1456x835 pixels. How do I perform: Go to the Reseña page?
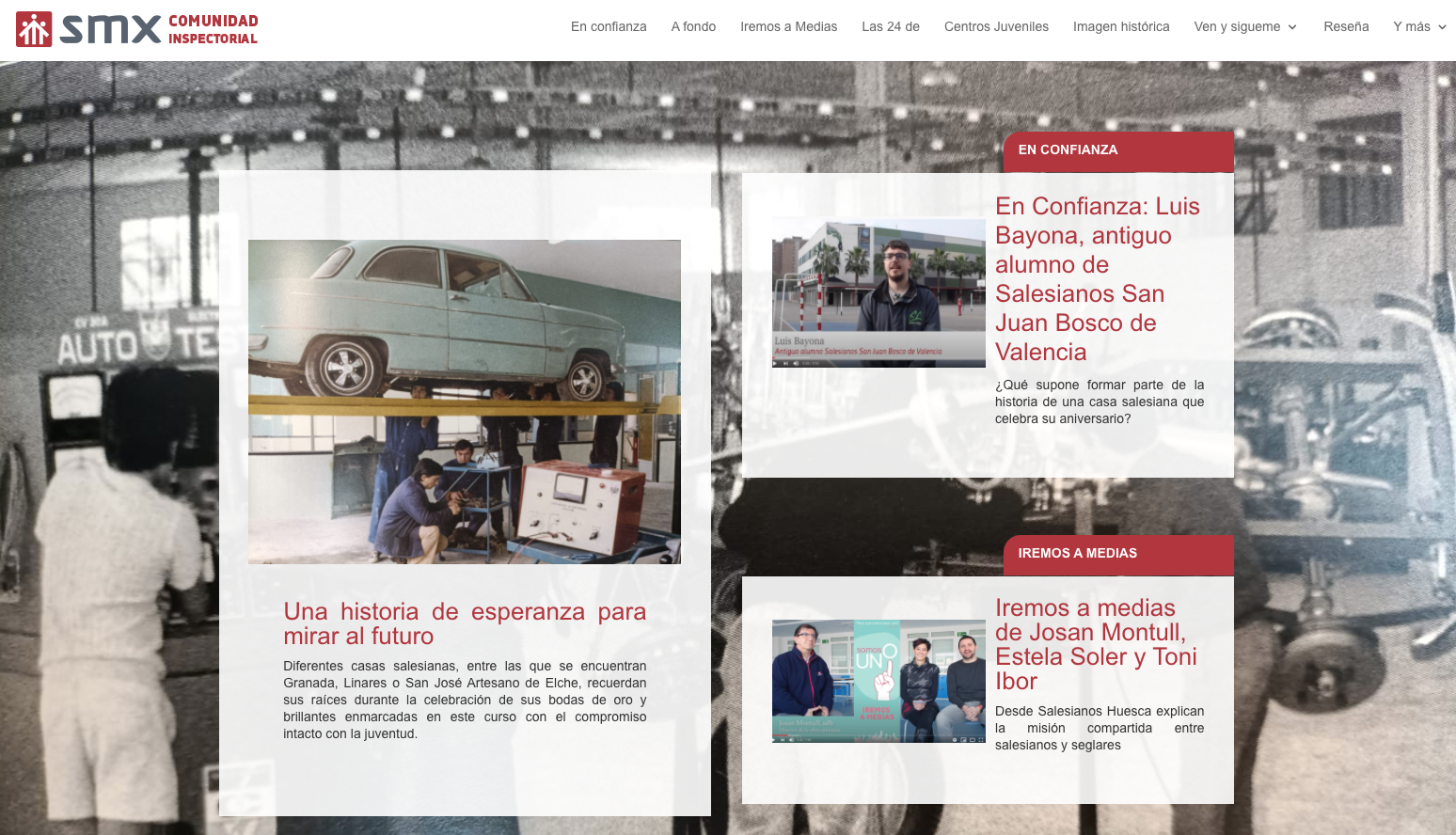coord(1346,26)
